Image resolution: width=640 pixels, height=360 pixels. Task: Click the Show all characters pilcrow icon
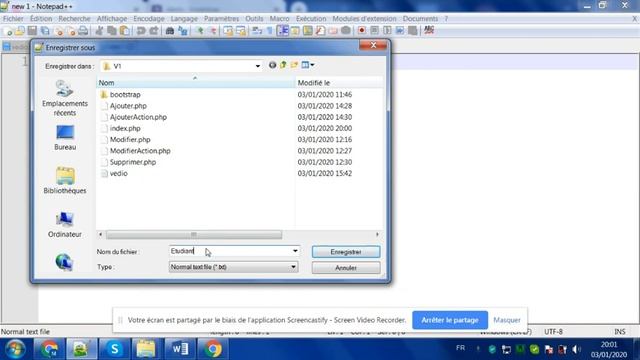tap(269, 31)
